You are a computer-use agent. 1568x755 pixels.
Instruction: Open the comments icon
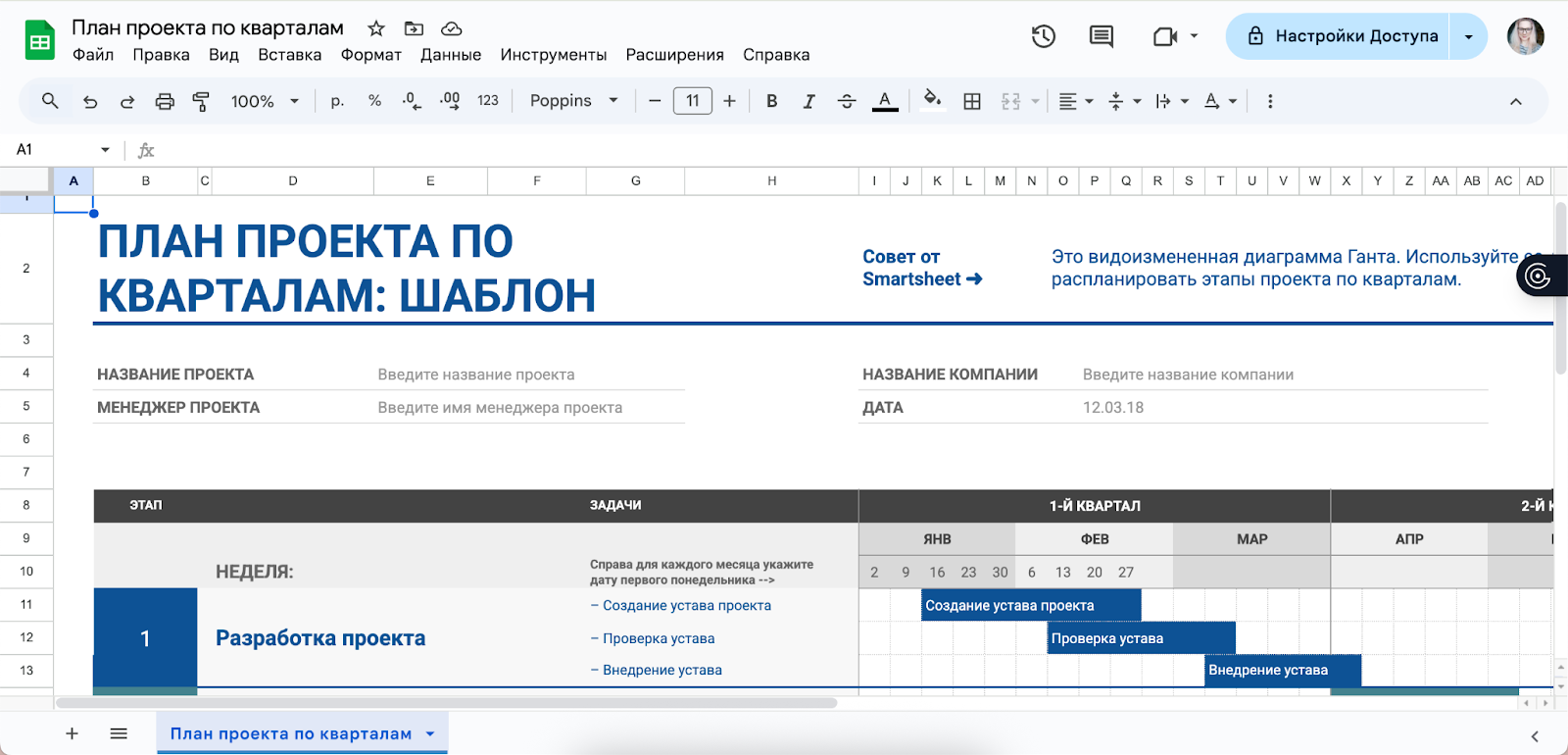(1101, 36)
